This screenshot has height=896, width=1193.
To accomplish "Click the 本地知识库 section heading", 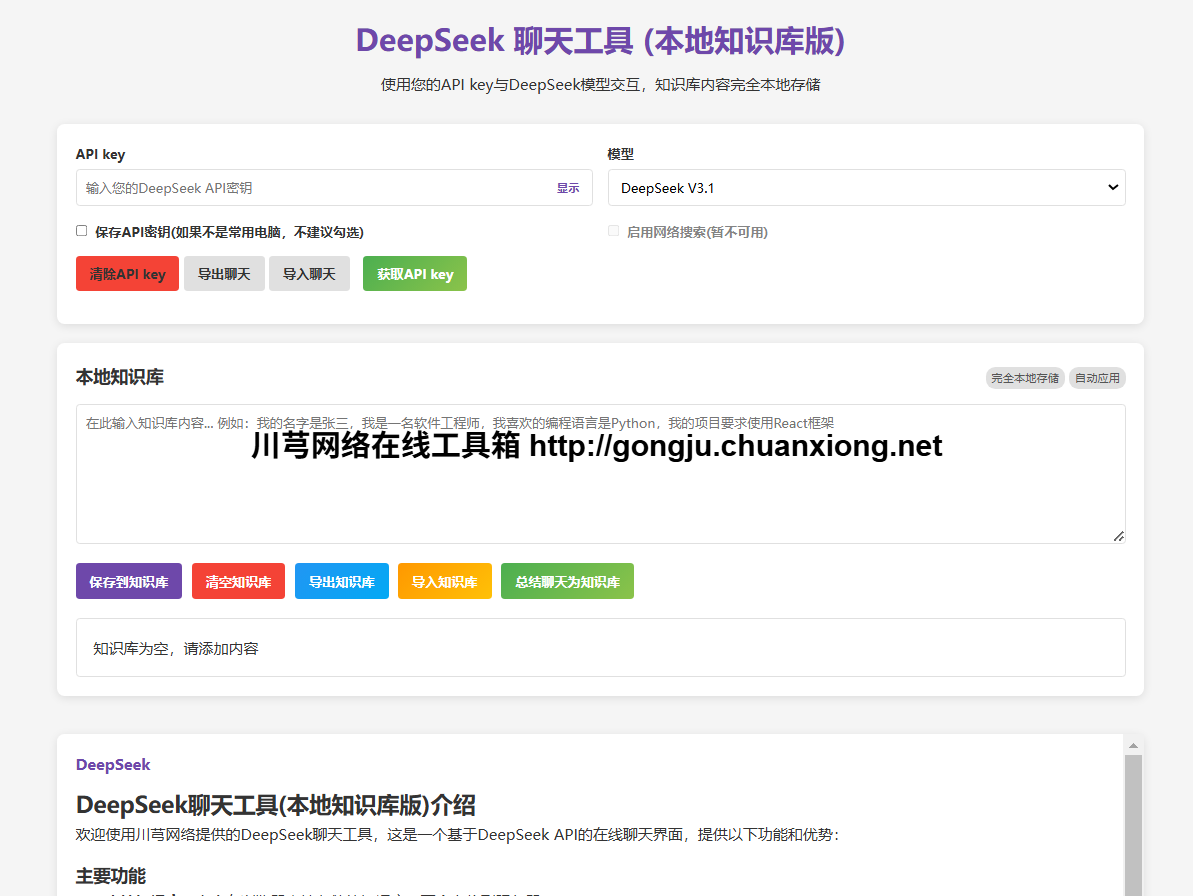I will pyautogui.click(x=119, y=377).
